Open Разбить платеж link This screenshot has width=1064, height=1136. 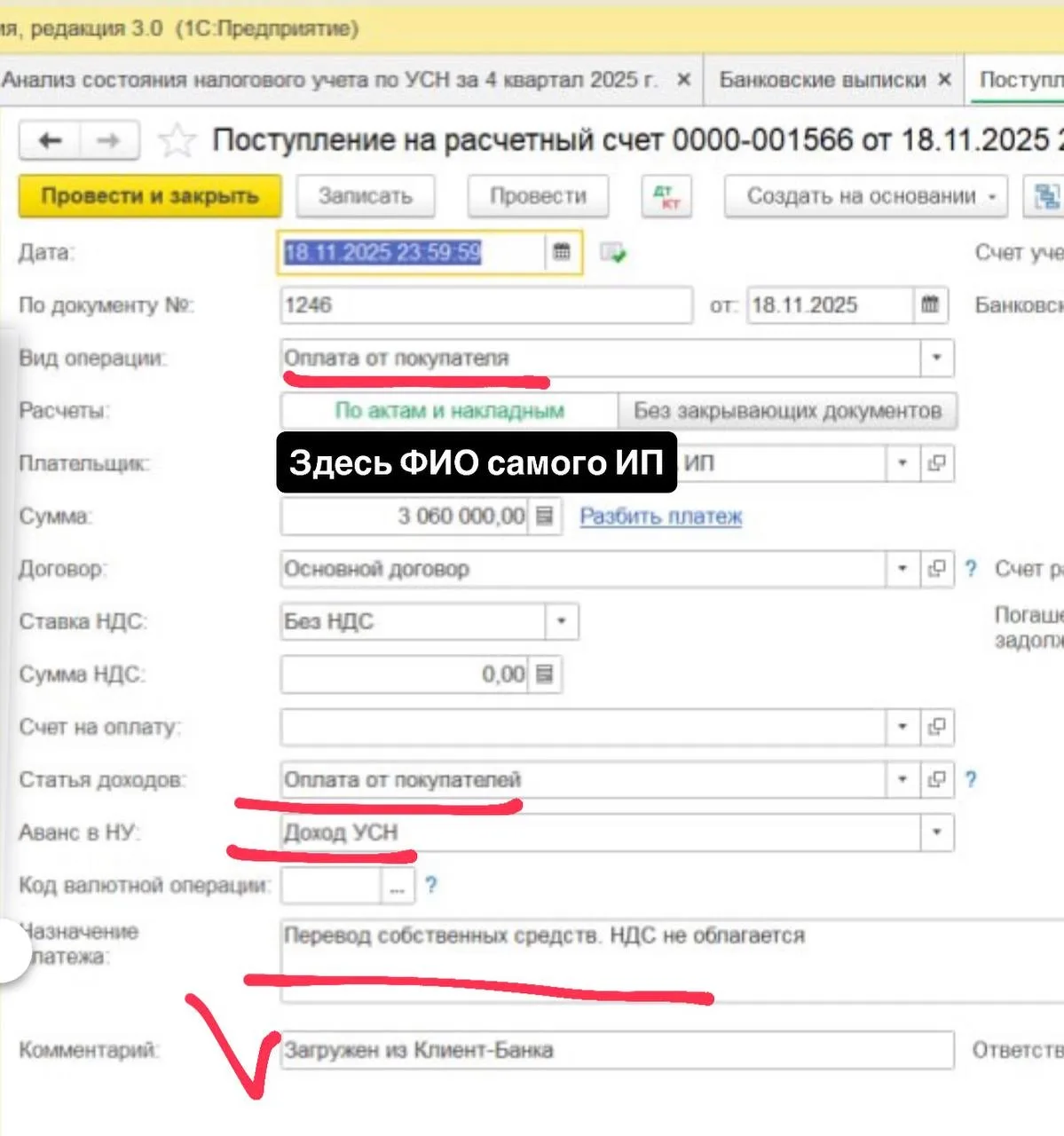[x=661, y=517]
